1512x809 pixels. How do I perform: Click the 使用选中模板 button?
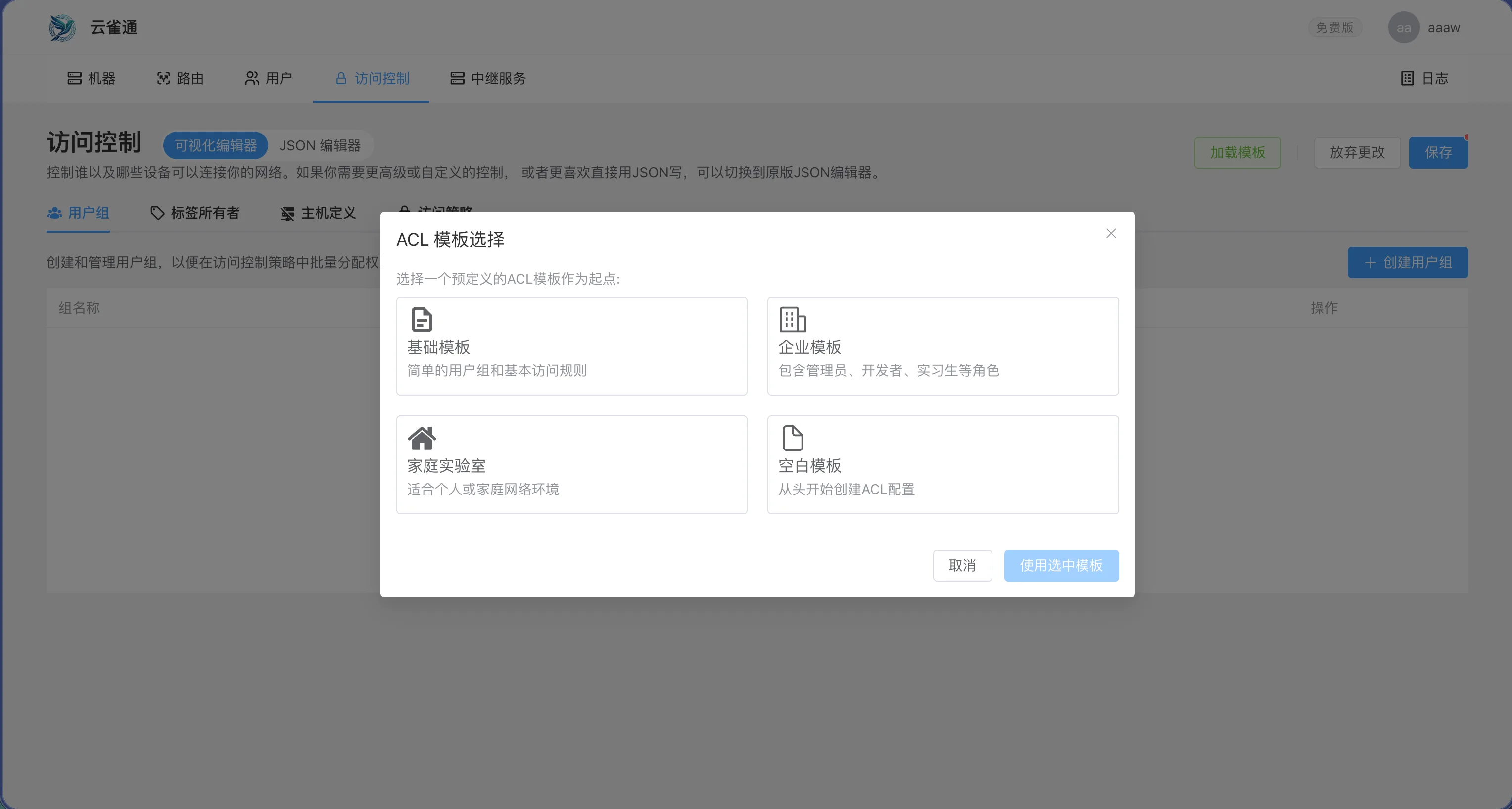coord(1061,565)
